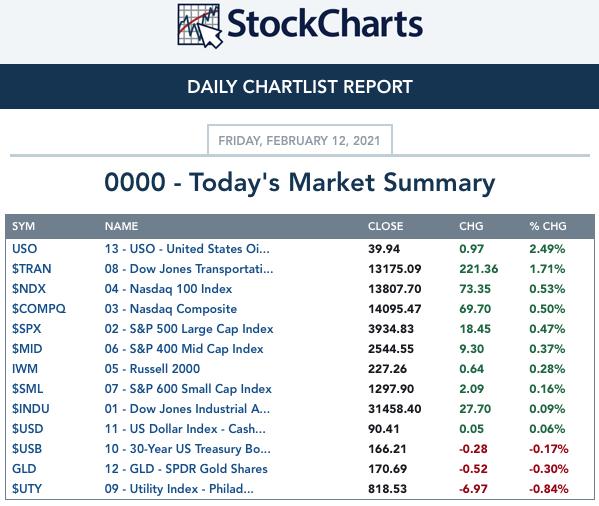Open the $SML symbol link
The width and height of the screenshot is (599, 506).
[27, 389]
